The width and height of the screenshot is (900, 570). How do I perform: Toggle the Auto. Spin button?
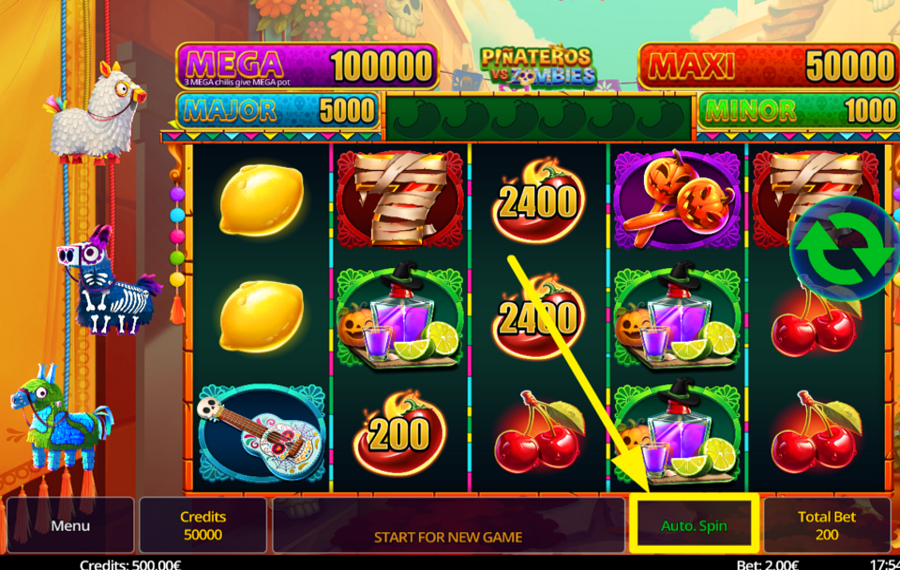click(694, 525)
